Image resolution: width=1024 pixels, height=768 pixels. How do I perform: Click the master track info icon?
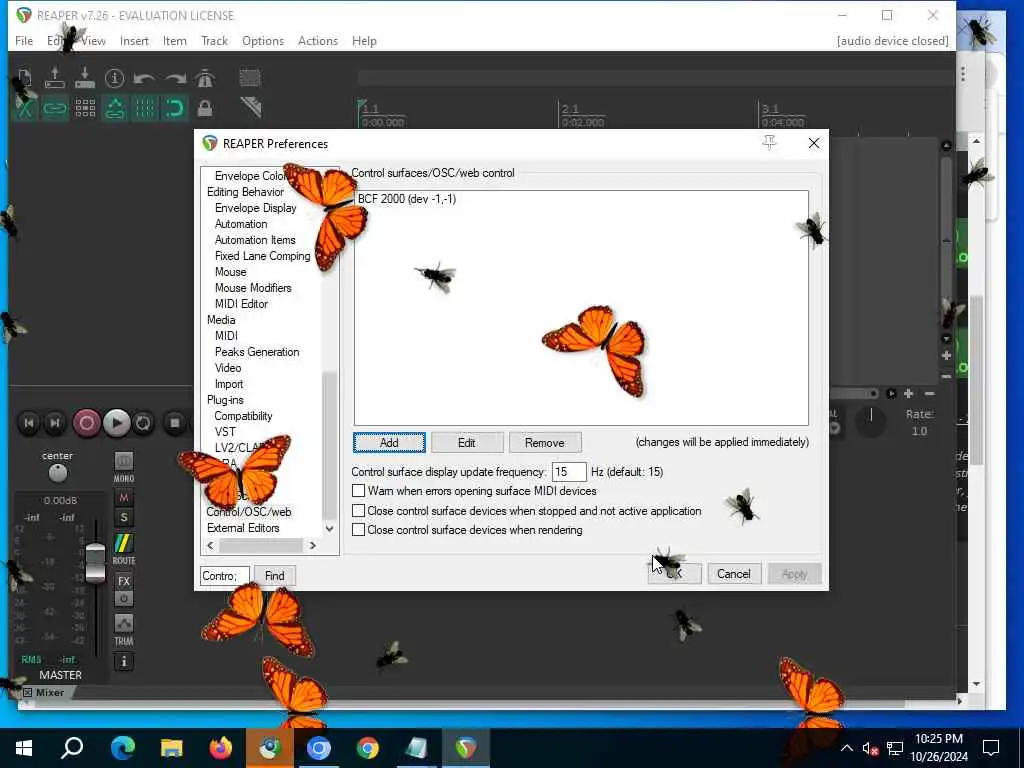123,662
